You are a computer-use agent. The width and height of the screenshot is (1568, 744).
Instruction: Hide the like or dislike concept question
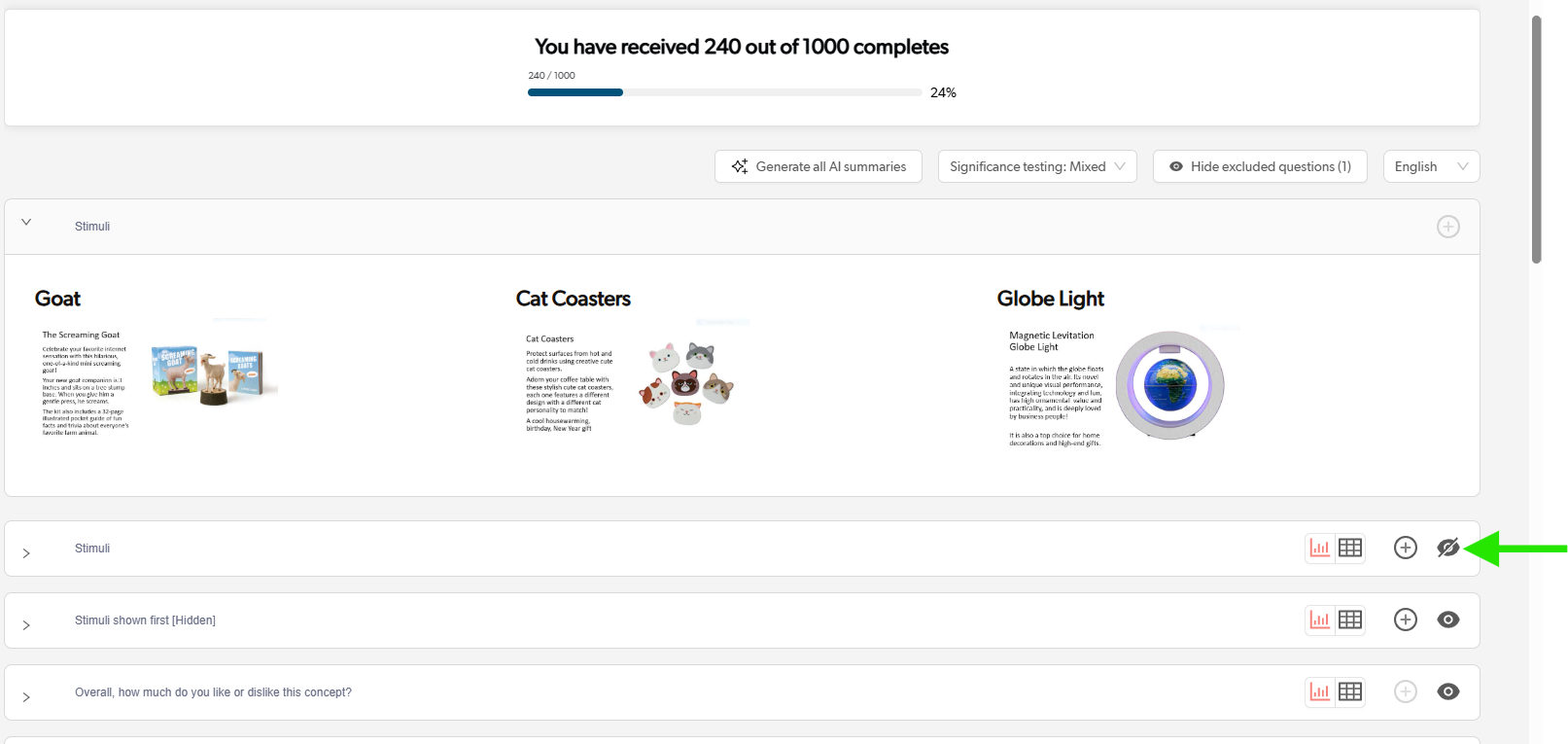click(1447, 692)
